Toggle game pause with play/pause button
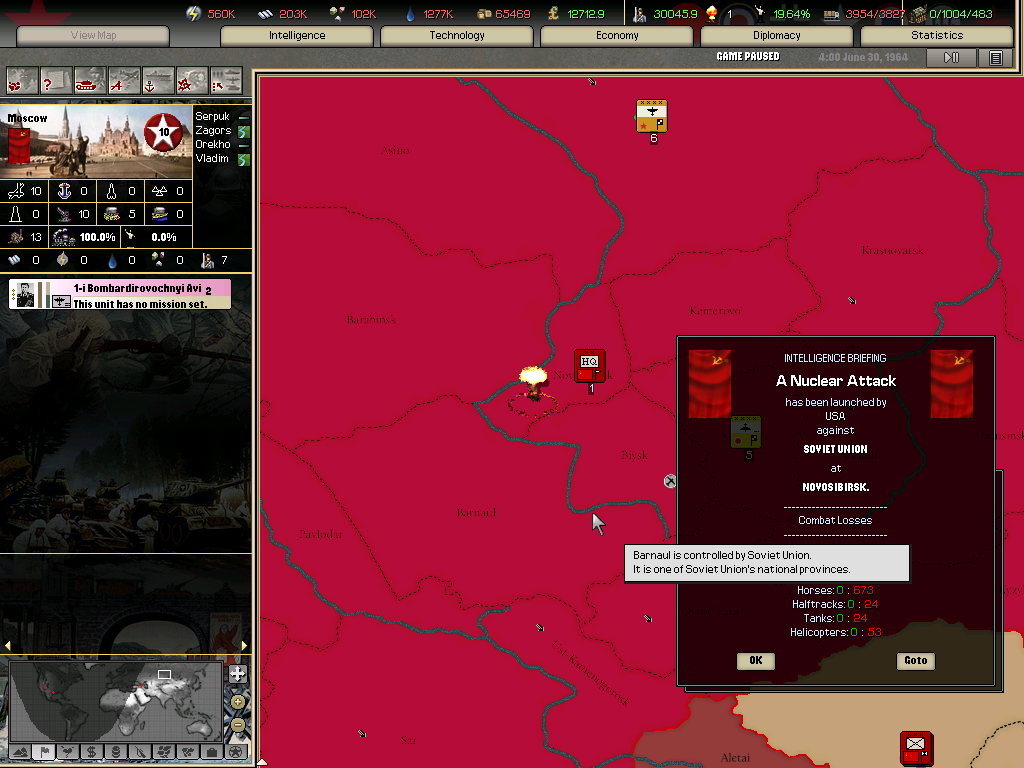1024x768 pixels. pyautogui.click(x=951, y=58)
